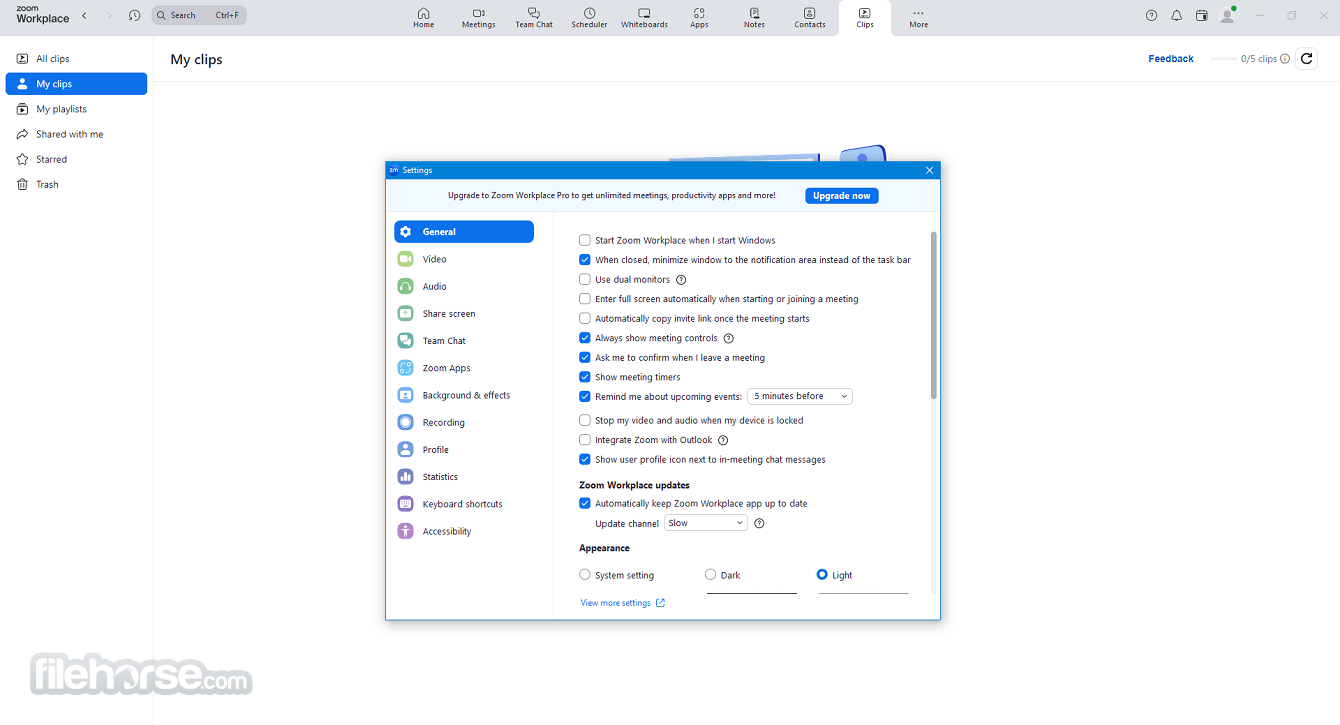1340x725 pixels.
Task: Click the help icon beside Integrate Zoom with Outlook
Action: [723, 440]
